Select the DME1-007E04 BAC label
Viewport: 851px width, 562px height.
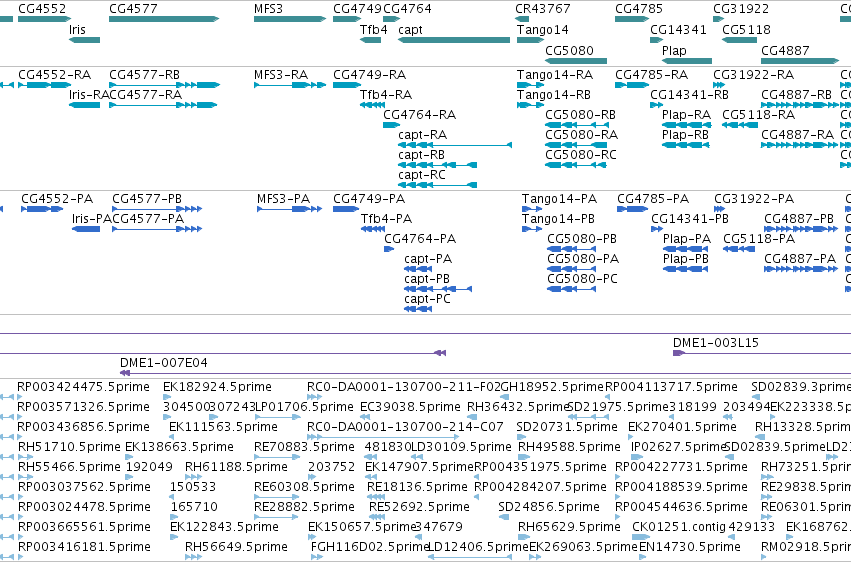click(163, 363)
